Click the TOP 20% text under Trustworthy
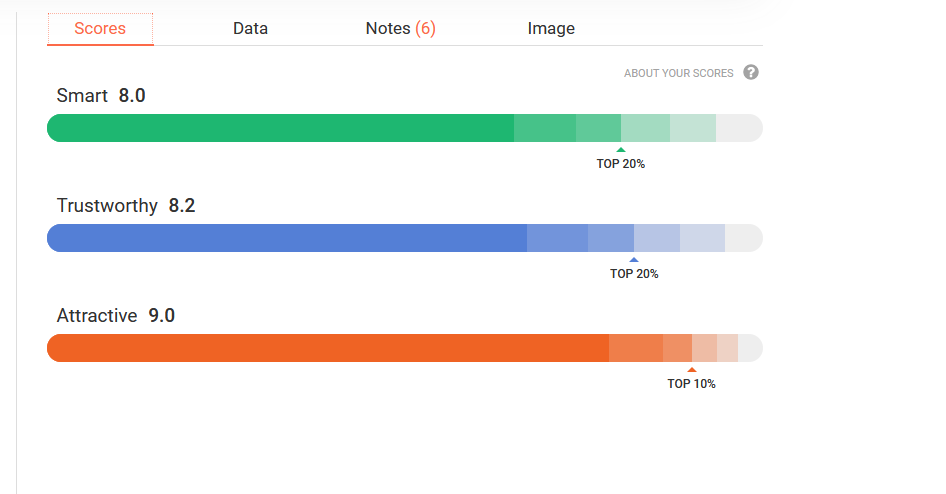 coord(634,274)
